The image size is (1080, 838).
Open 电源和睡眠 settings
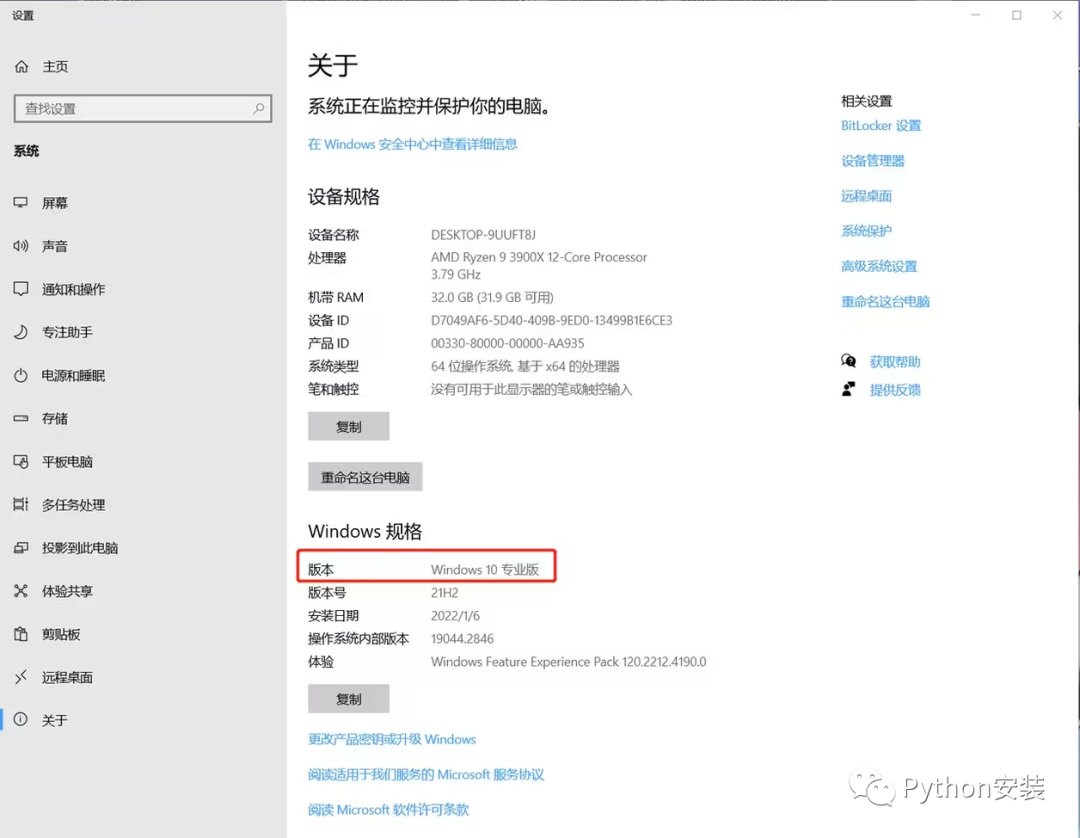pos(74,375)
